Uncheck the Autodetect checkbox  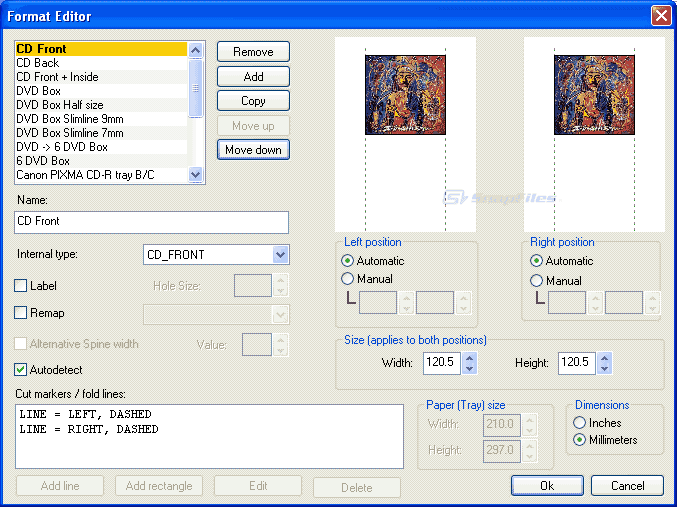click(22, 370)
